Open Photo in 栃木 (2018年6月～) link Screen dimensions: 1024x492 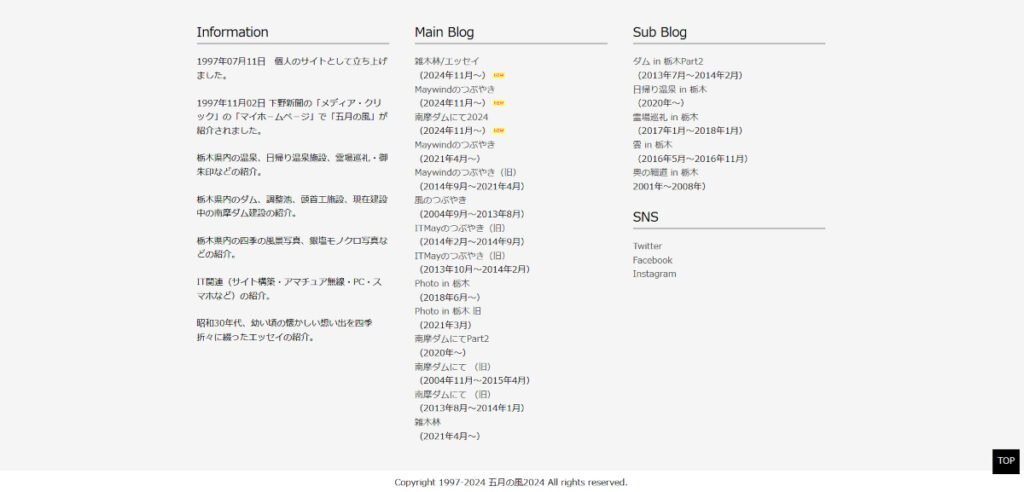tap(442, 284)
